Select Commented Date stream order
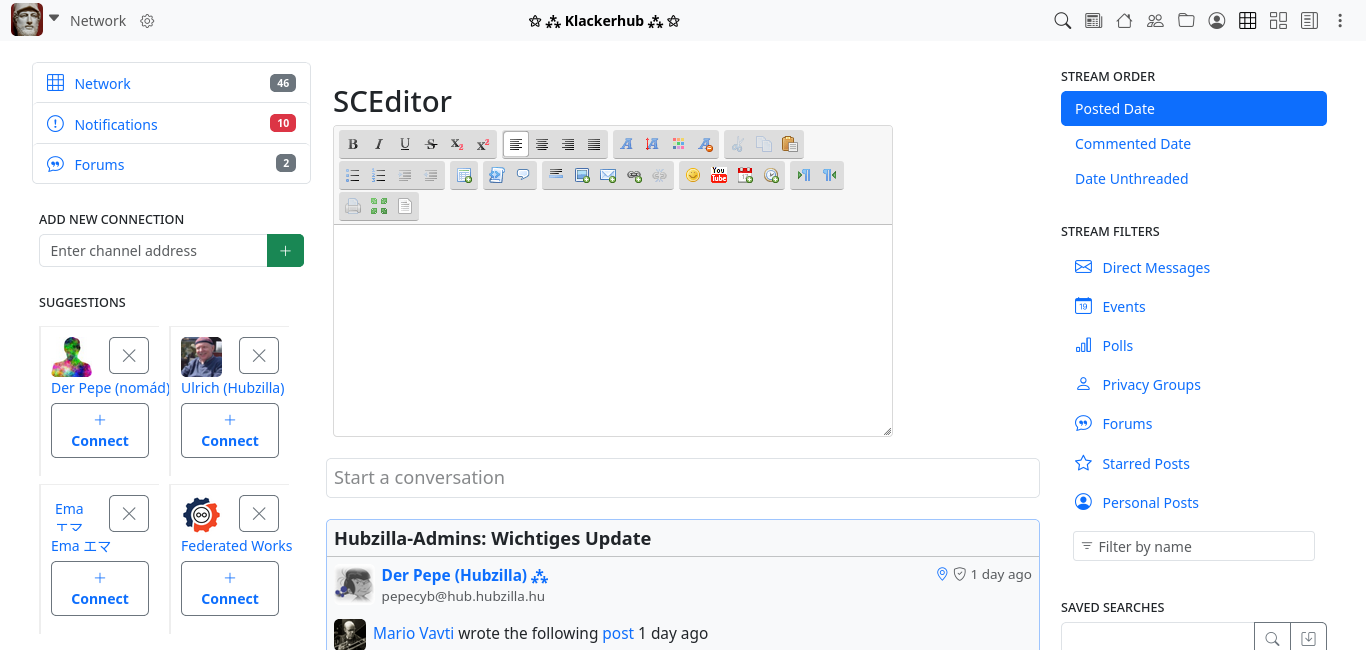The width and height of the screenshot is (1366, 650). pos(1132,144)
